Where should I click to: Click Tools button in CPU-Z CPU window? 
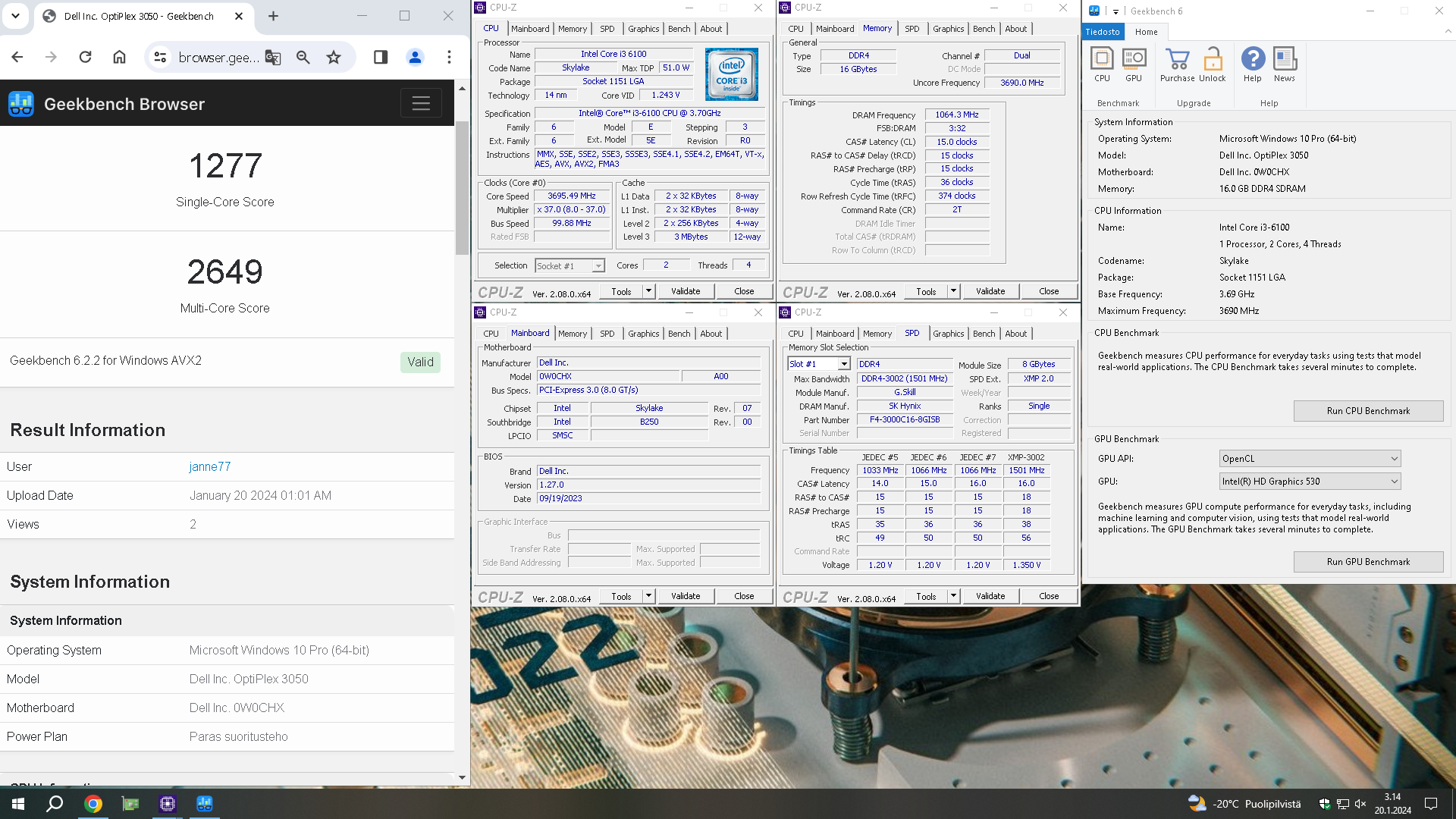[x=621, y=291]
